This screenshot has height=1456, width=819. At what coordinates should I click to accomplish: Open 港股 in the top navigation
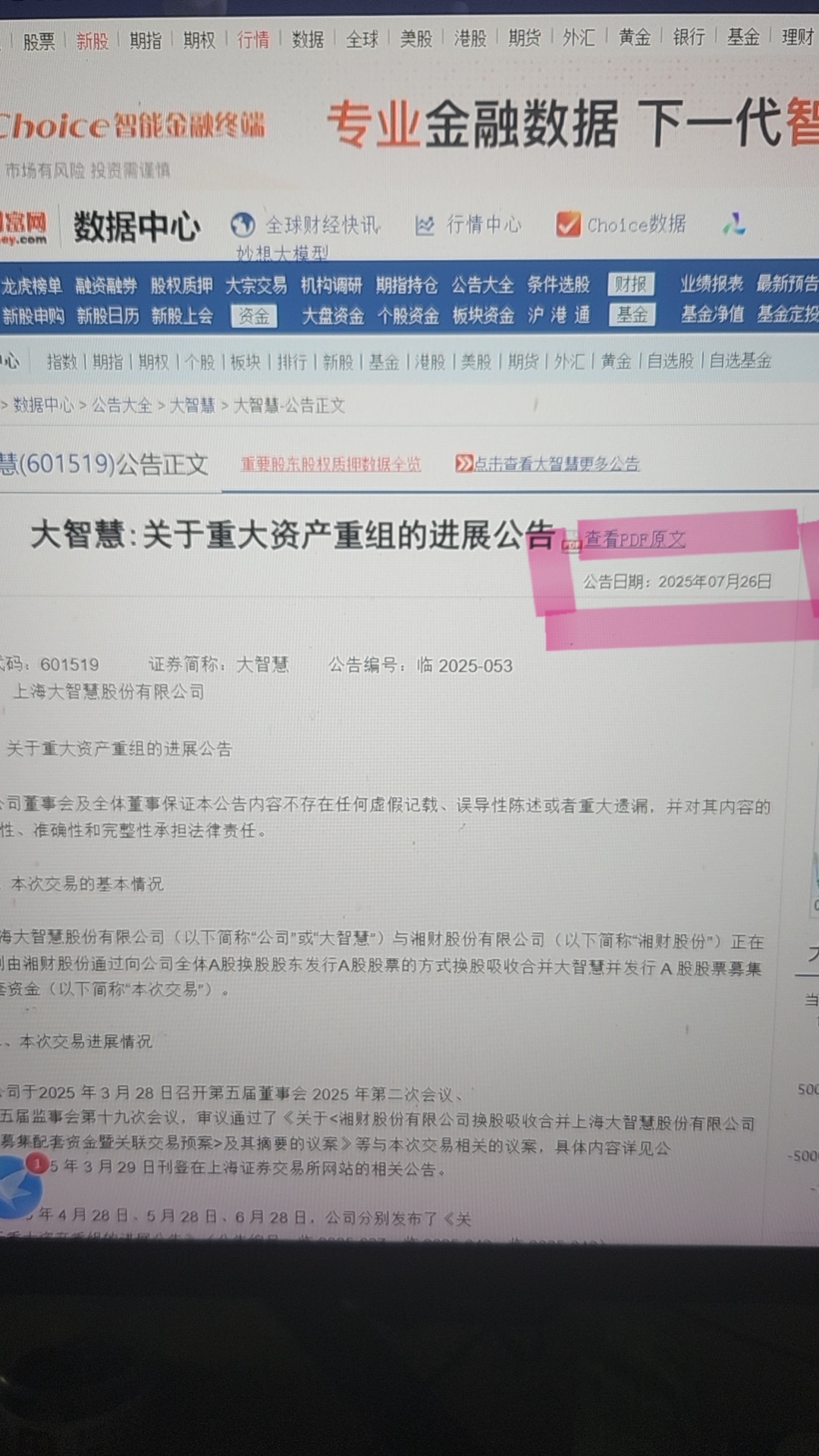(x=470, y=38)
